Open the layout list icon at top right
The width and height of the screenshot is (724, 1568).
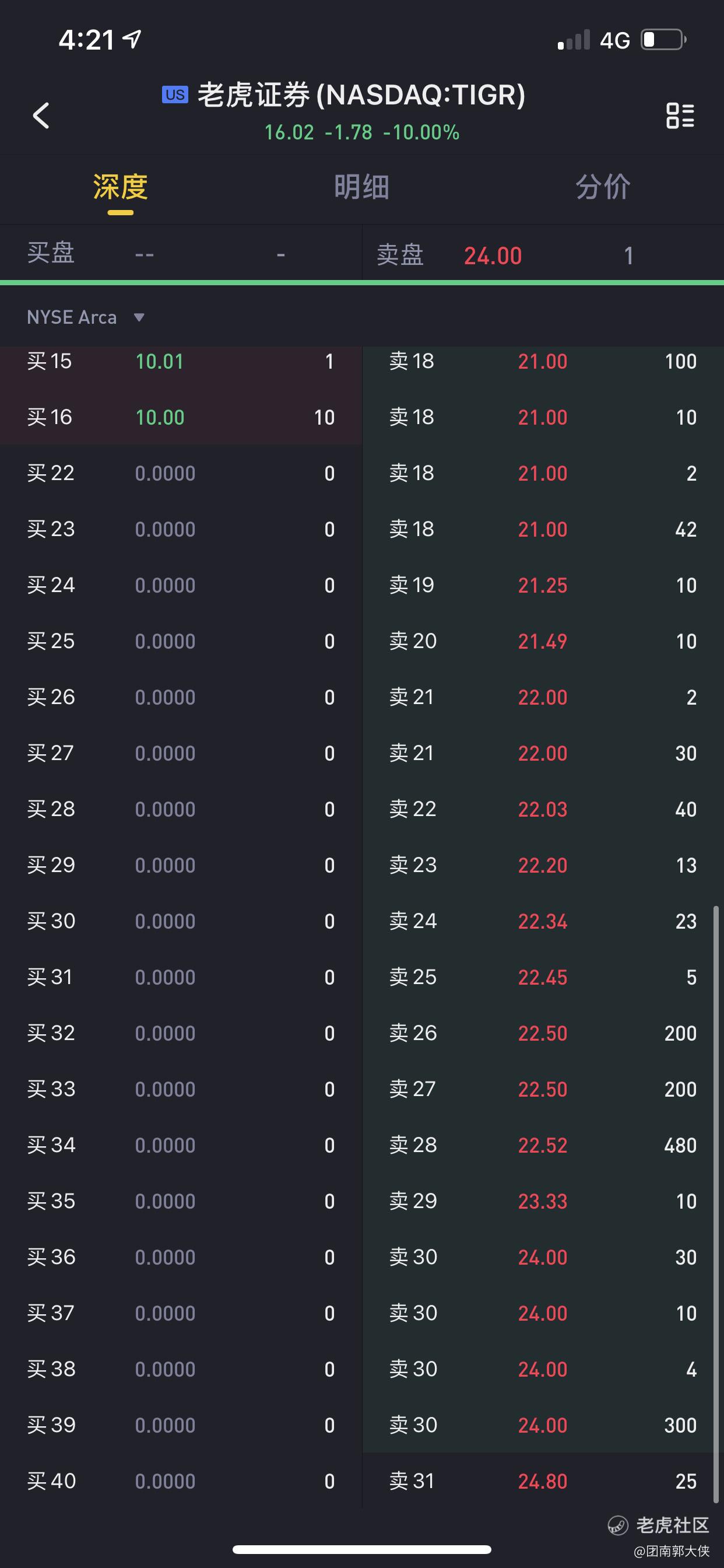pos(680,115)
